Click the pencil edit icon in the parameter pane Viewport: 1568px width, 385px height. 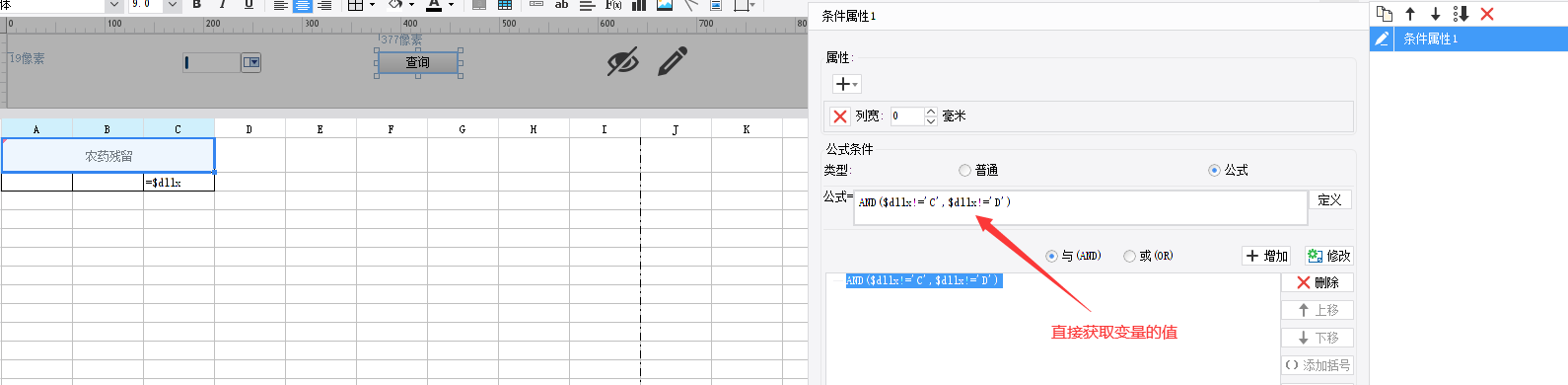tap(673, 61)
